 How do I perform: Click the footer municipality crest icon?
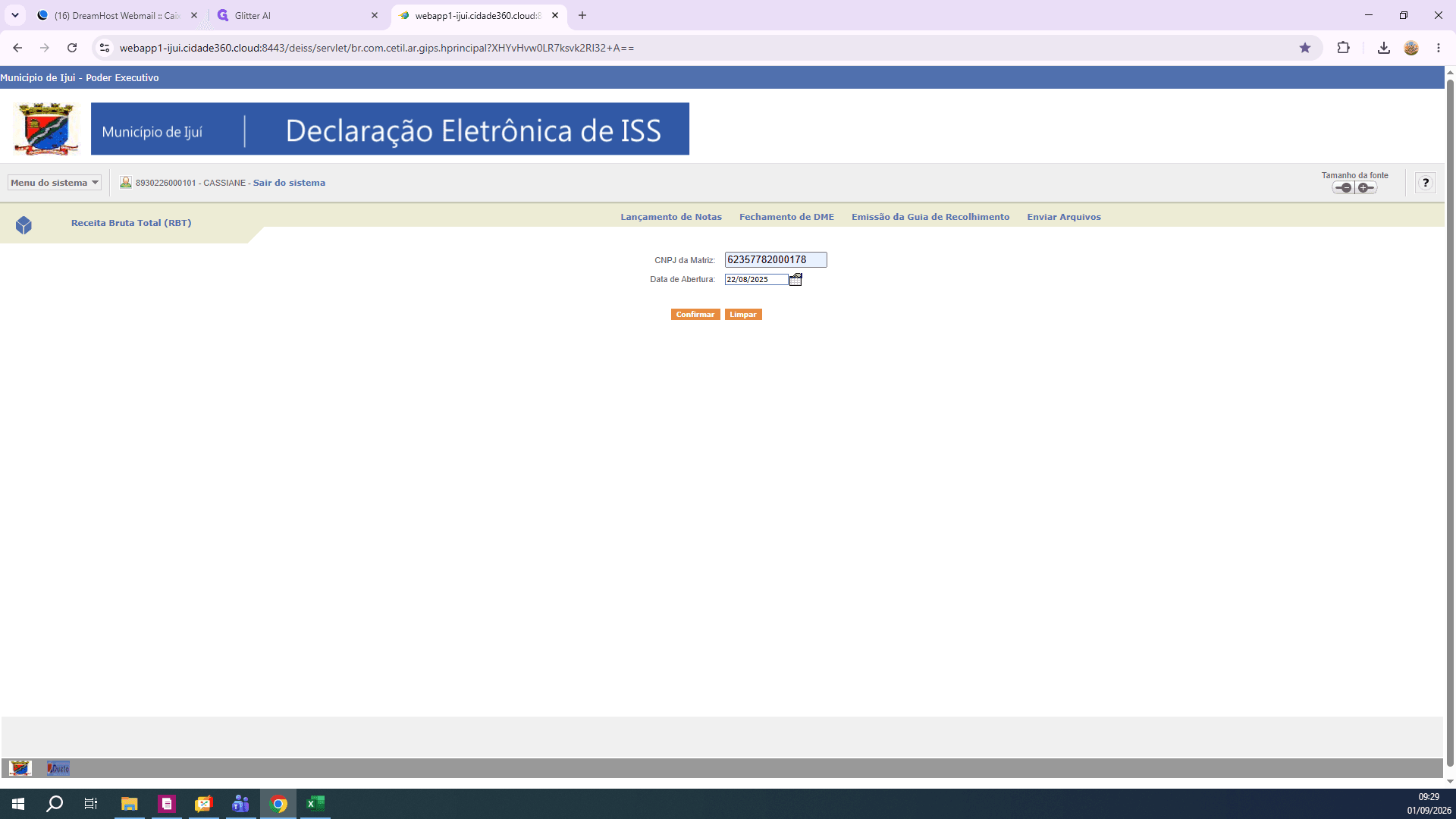pos(20,768)
